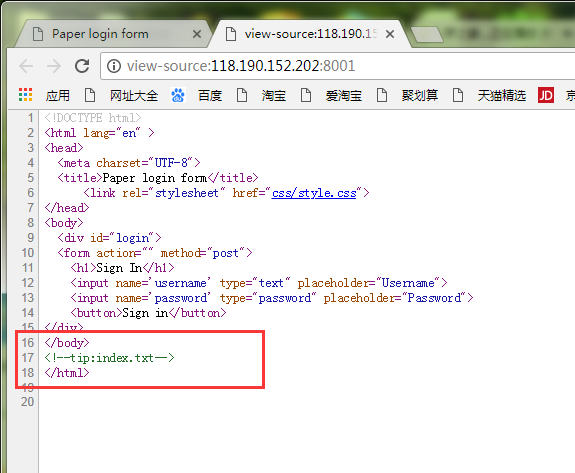Click page icon before 天猫精选 bookmark

point(458,95)
